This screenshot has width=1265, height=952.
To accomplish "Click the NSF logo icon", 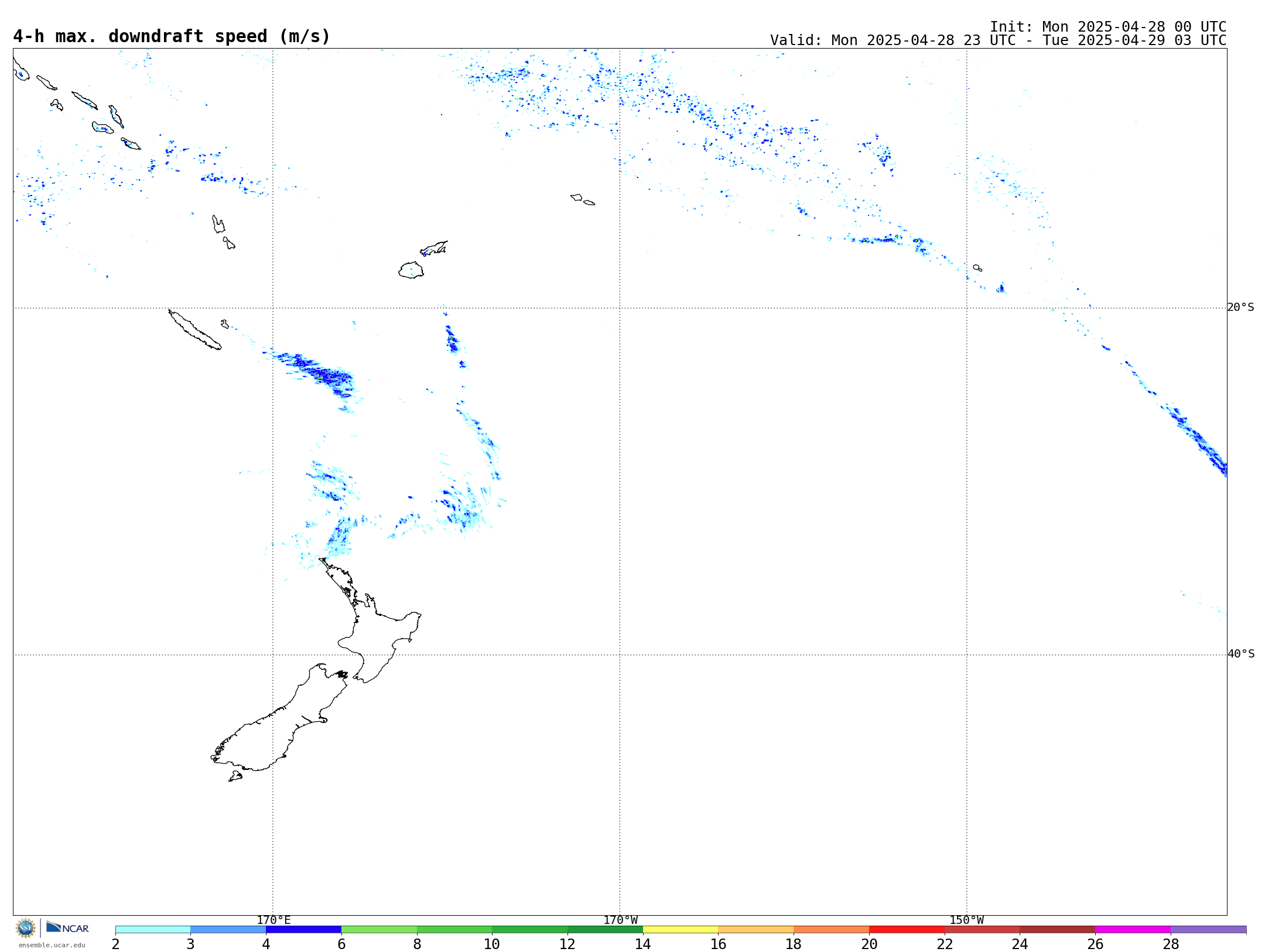I will (26, 928).
